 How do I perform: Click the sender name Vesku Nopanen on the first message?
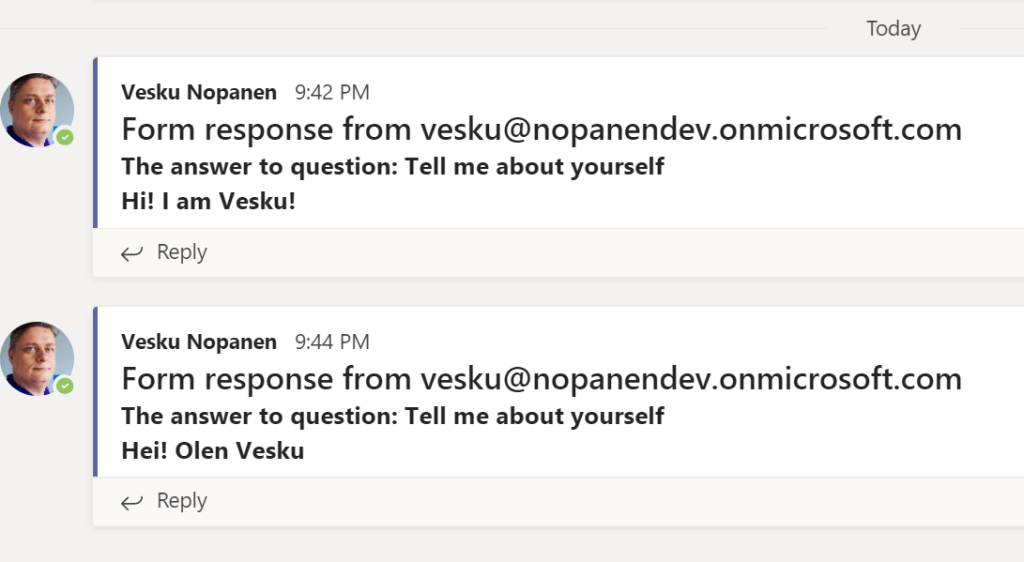pyautogui.click(x=198, y=92)
